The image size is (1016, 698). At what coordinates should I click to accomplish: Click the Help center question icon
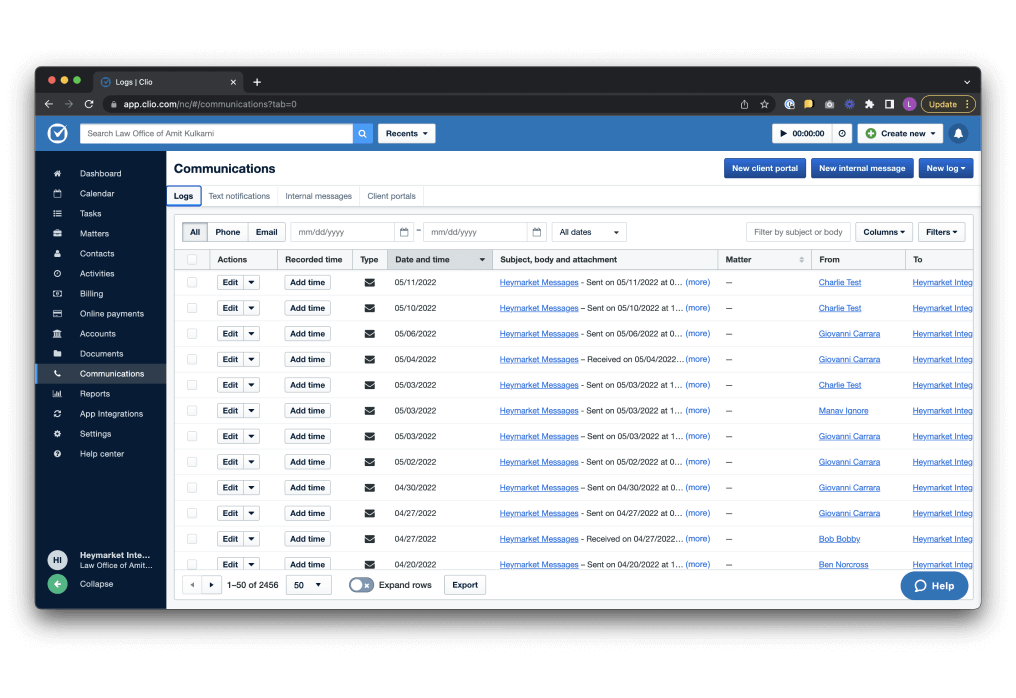point(57,454)
